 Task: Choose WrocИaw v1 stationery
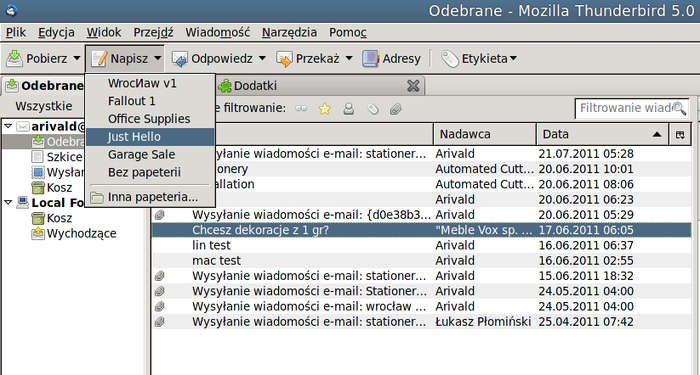coord(150,83)
